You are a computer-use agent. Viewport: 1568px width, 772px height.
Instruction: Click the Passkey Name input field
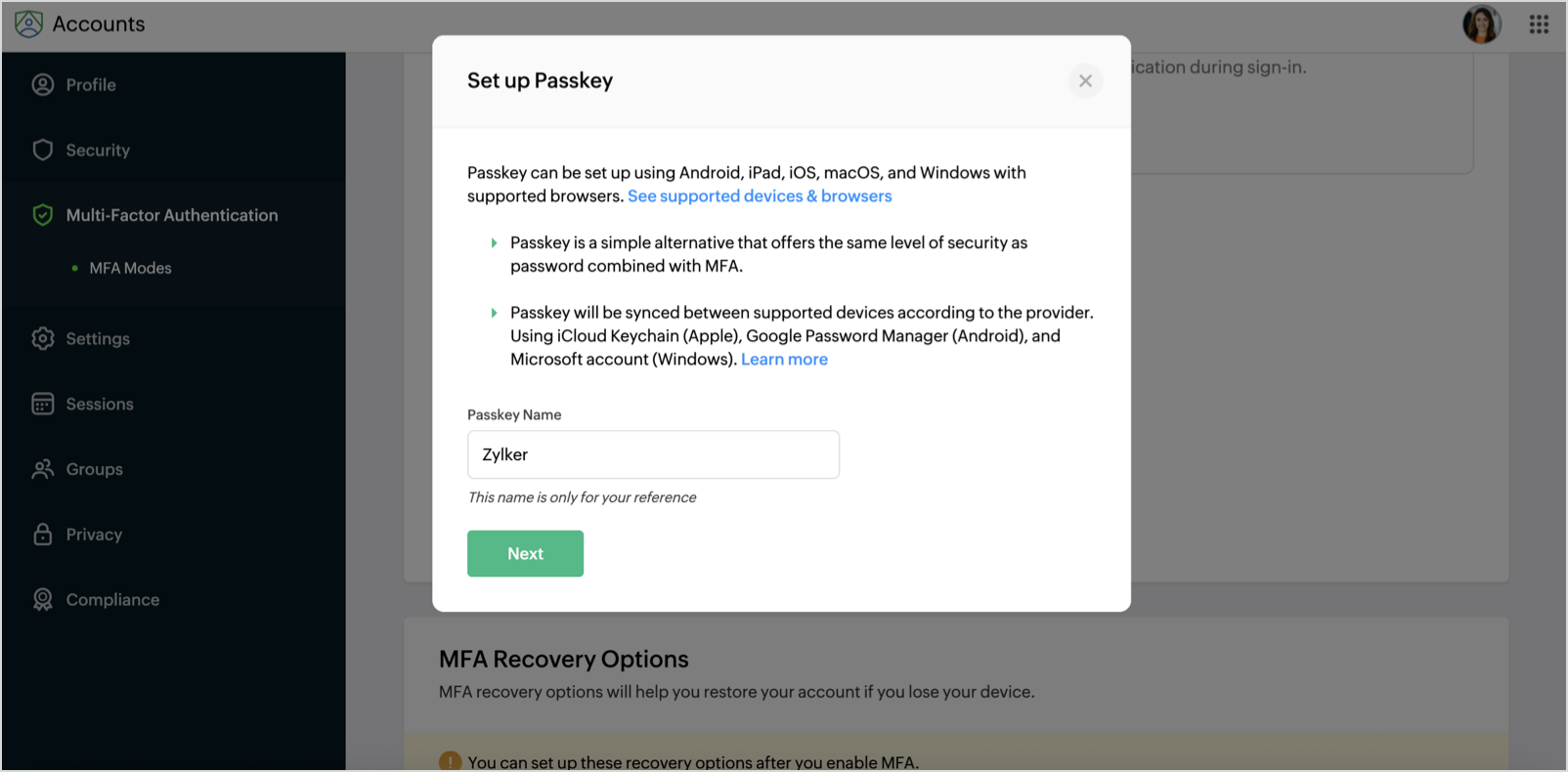pos(653,454)
